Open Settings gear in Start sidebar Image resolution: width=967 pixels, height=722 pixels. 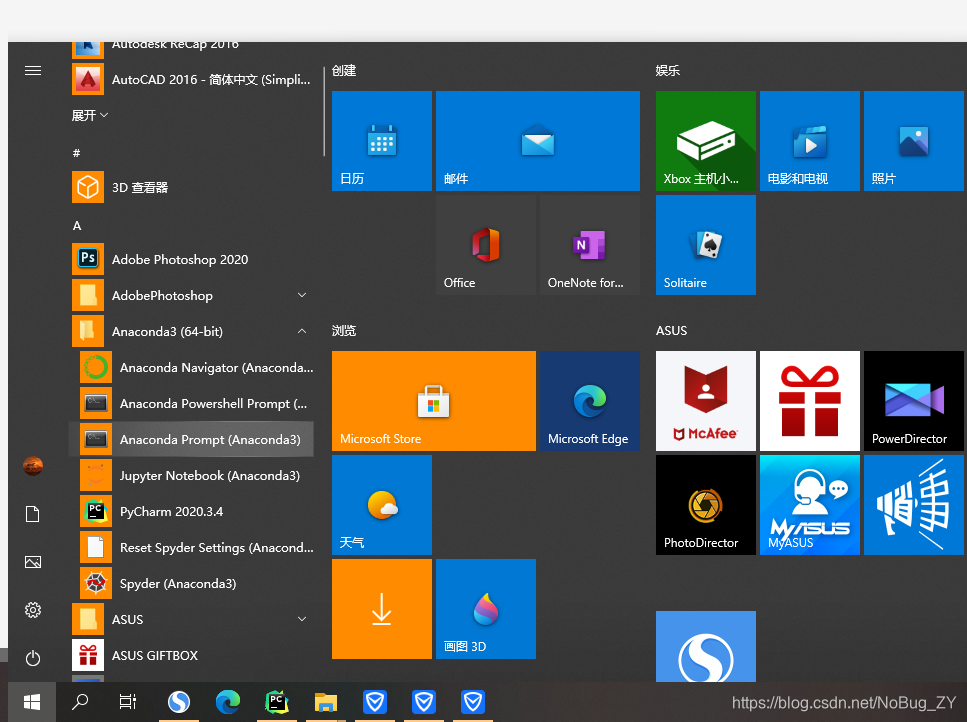coord(33,610)
